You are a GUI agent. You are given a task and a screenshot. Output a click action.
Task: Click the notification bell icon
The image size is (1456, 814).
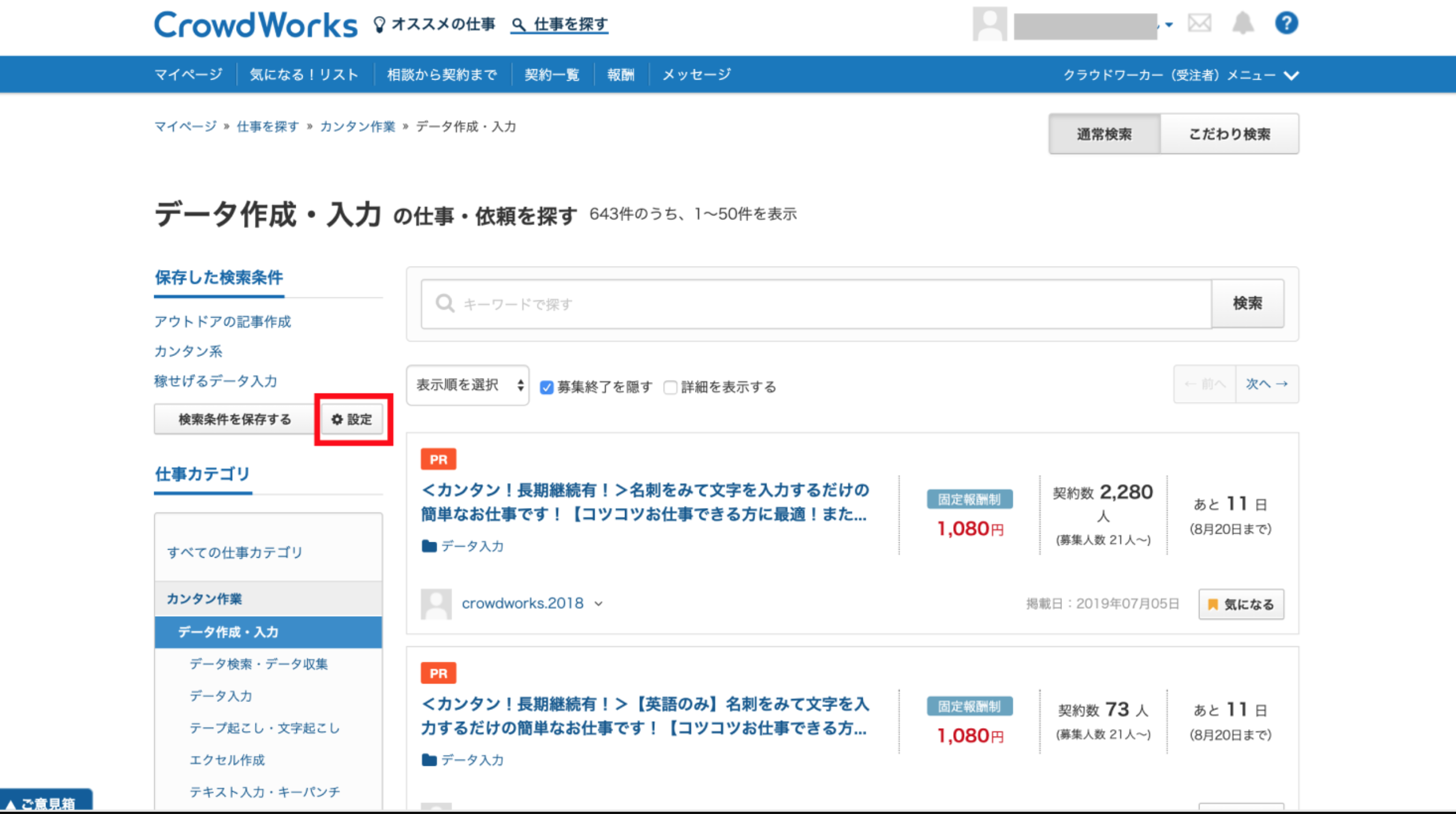1243,24
